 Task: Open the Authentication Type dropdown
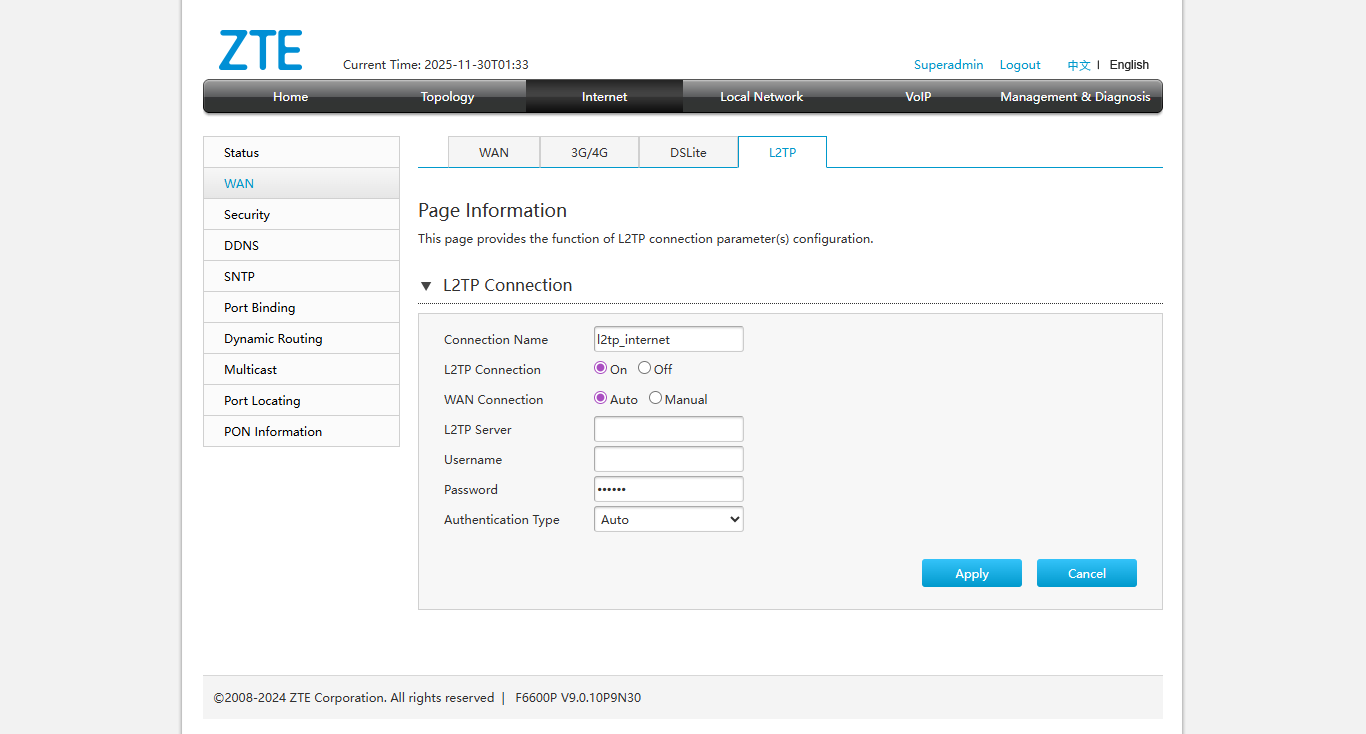(668, 520)
